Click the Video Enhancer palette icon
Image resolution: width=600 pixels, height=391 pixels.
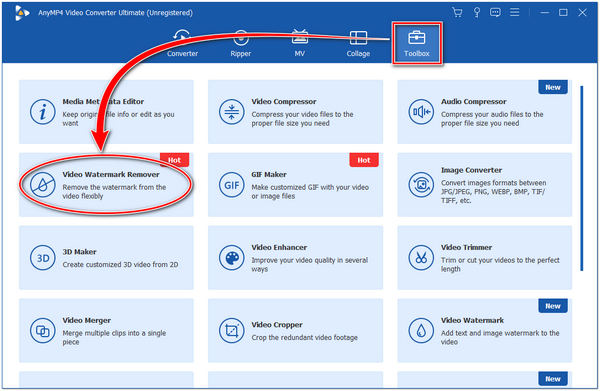[232, 258]
